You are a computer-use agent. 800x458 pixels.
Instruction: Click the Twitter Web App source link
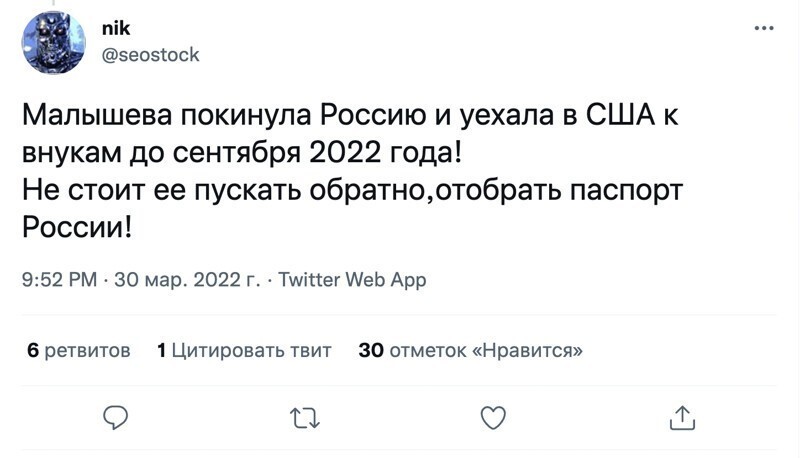351,280
